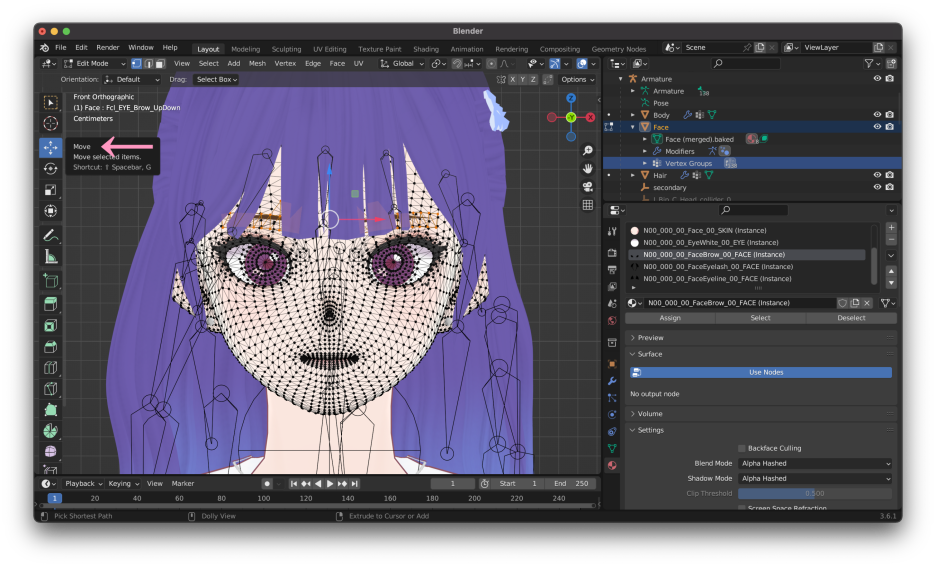936x567 pixels.
Task: Open the Drag Select Box dropdown
Action: click(217, 79)
